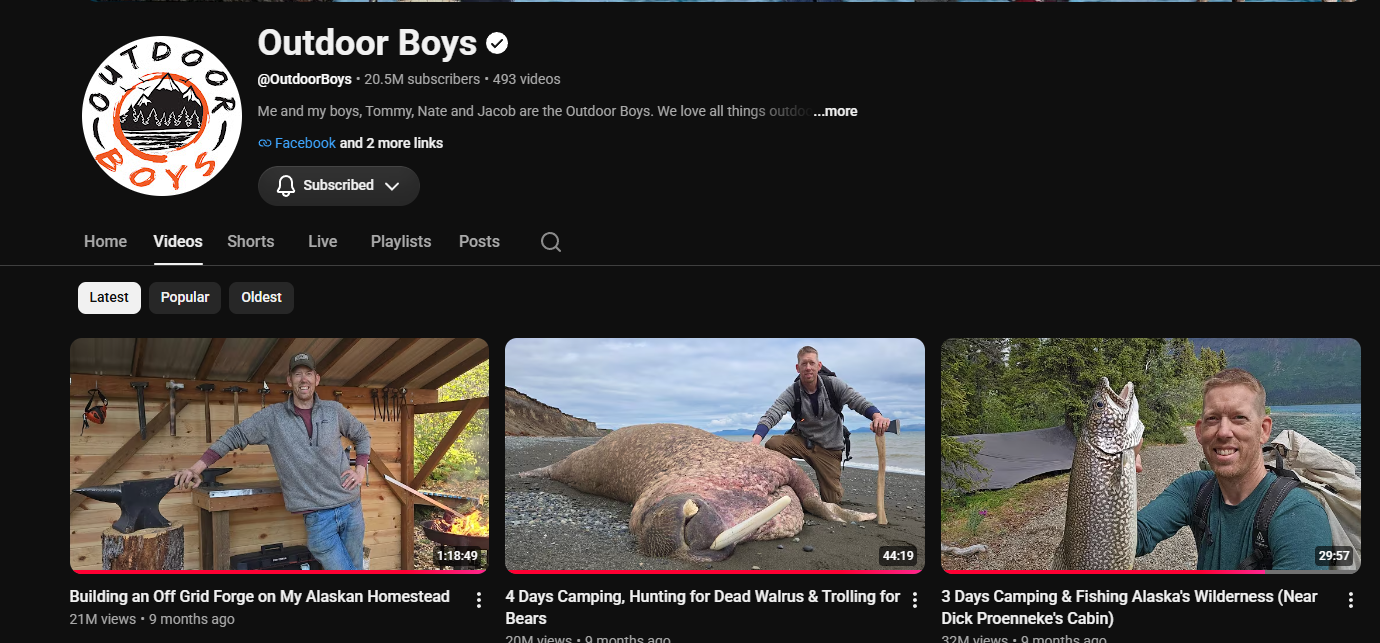Image resolution: width=1380 pixels, height=643 pixels.
Task: Switch to the Posts tab
Action: tap(479, 241)
